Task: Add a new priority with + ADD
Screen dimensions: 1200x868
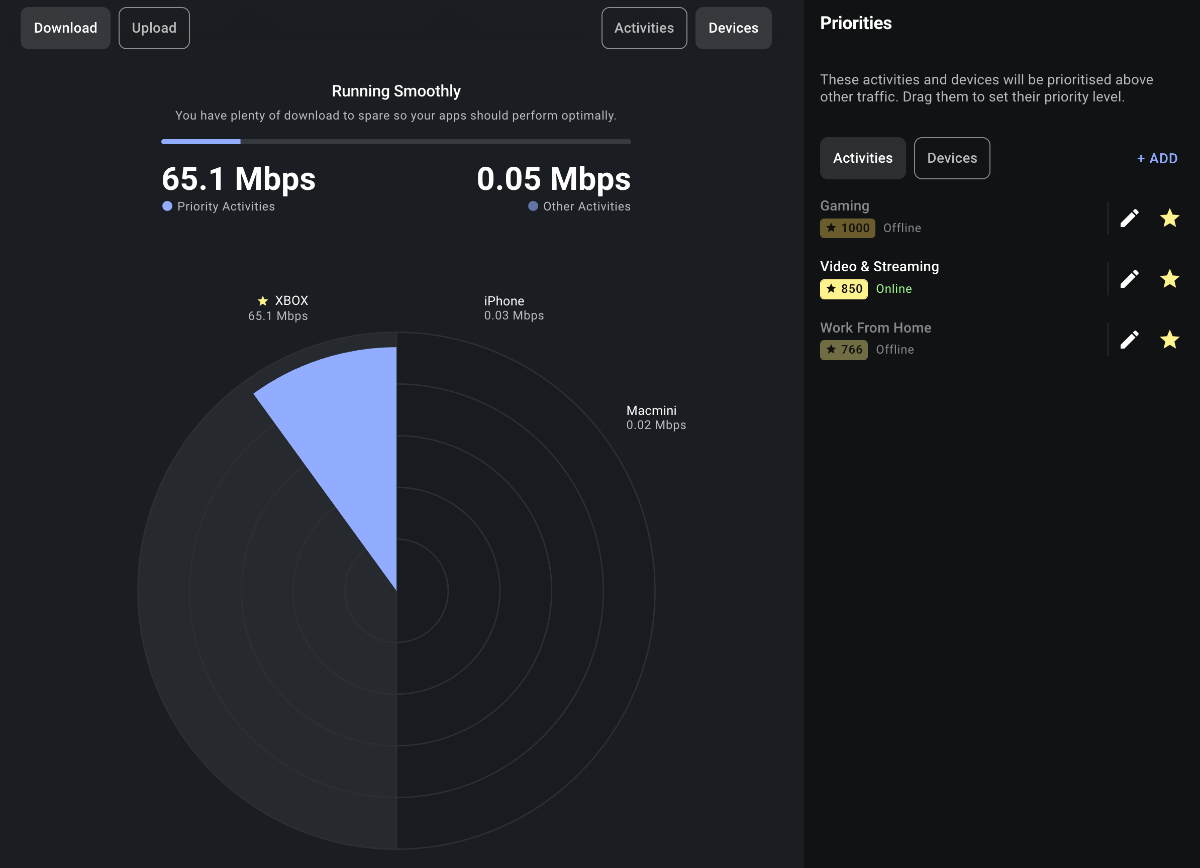Action: (1157, 158)
